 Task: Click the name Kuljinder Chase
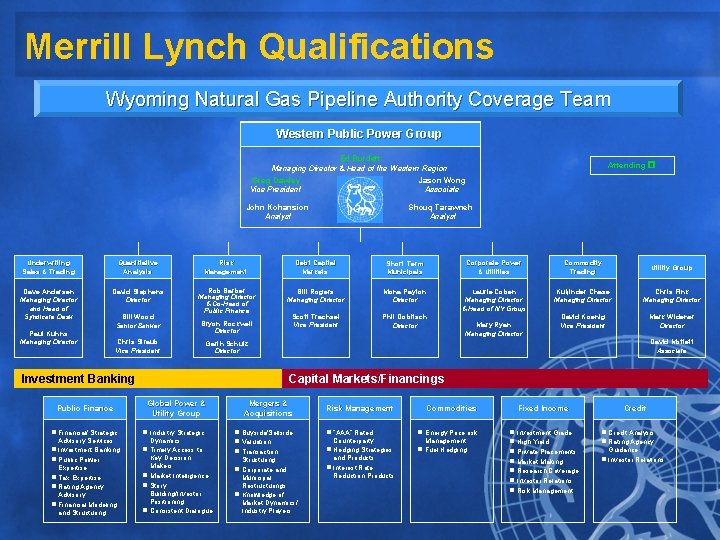click(583, 292)
